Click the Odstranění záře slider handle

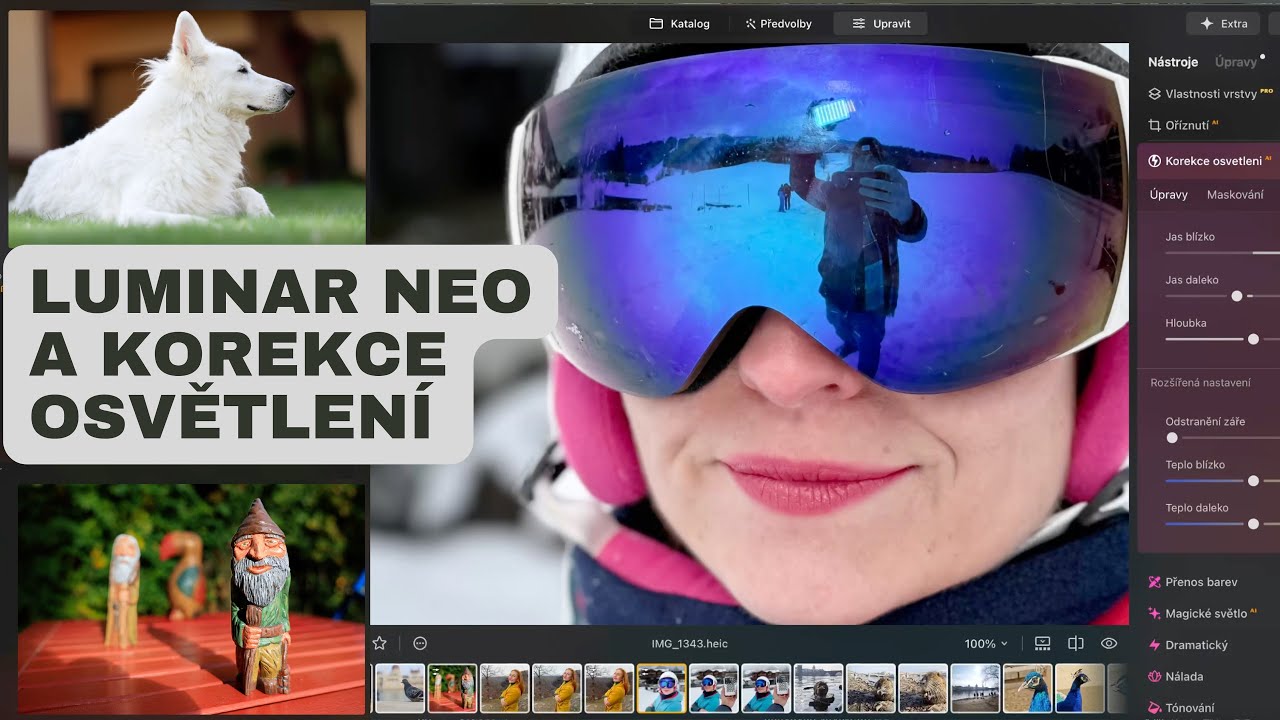click(1172, 438)
